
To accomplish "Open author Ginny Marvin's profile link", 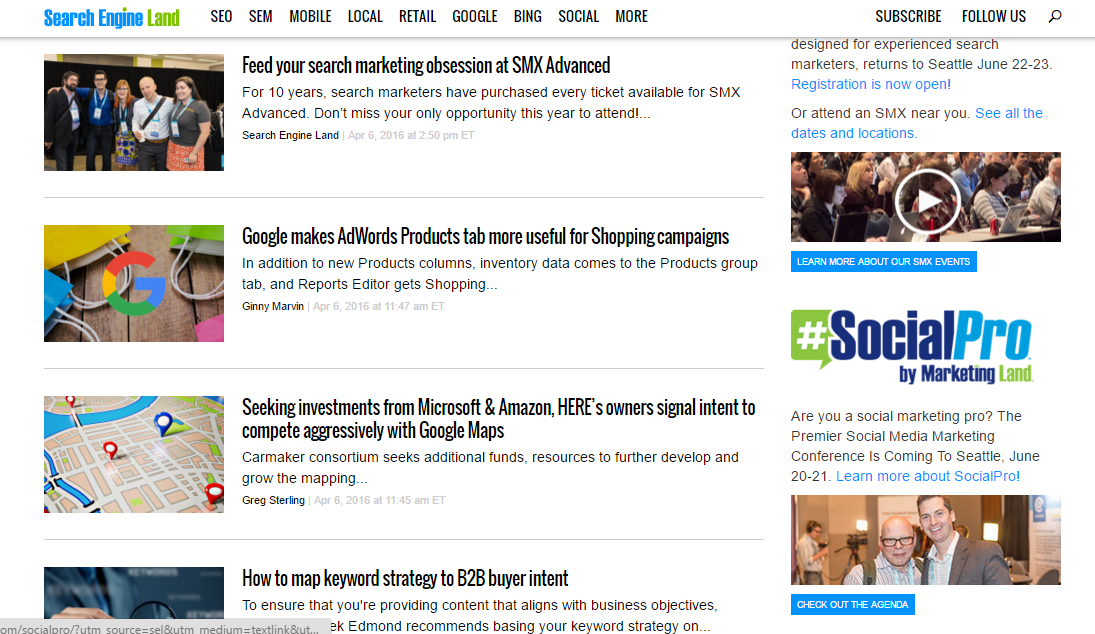I will pyautogui.click(x=273, y=306).
